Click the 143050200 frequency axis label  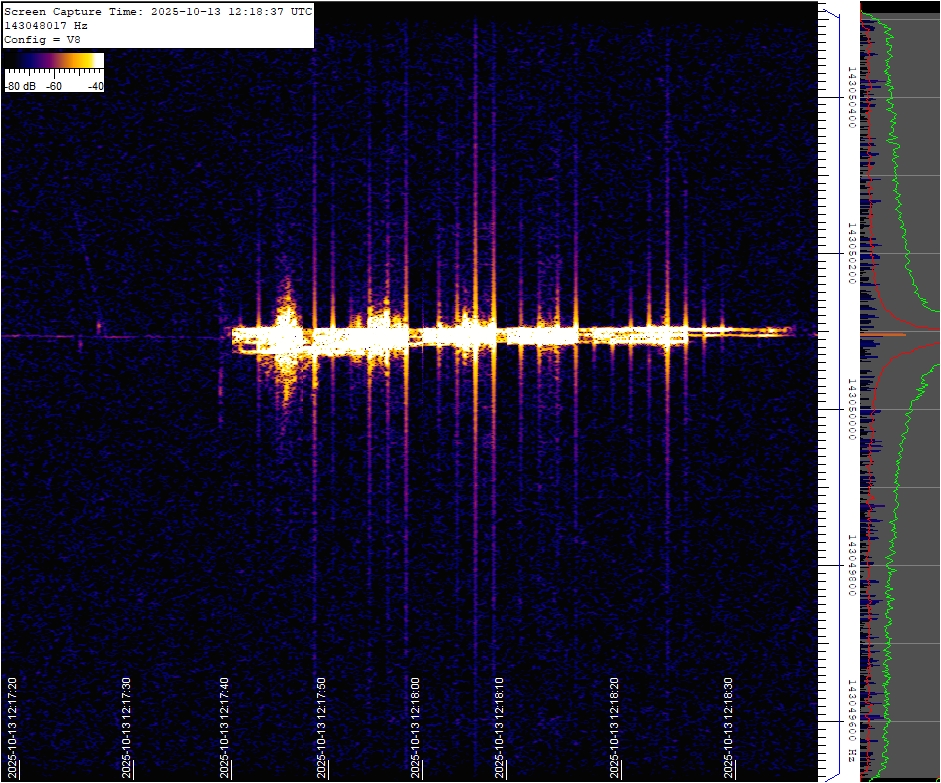pos(851,254)
